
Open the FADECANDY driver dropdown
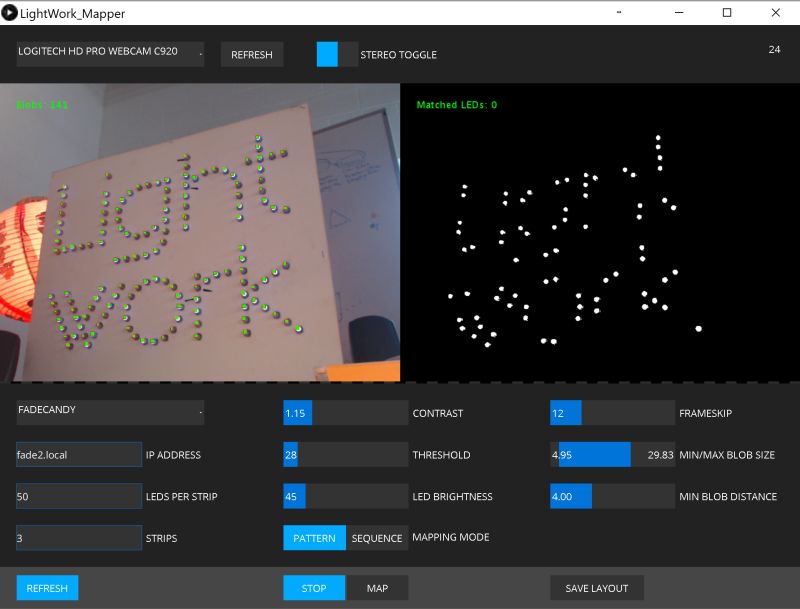[x=110, y=410]
